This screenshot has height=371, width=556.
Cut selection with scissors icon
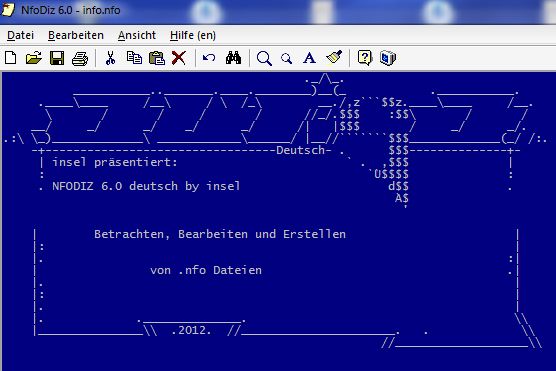coord(110,58)
